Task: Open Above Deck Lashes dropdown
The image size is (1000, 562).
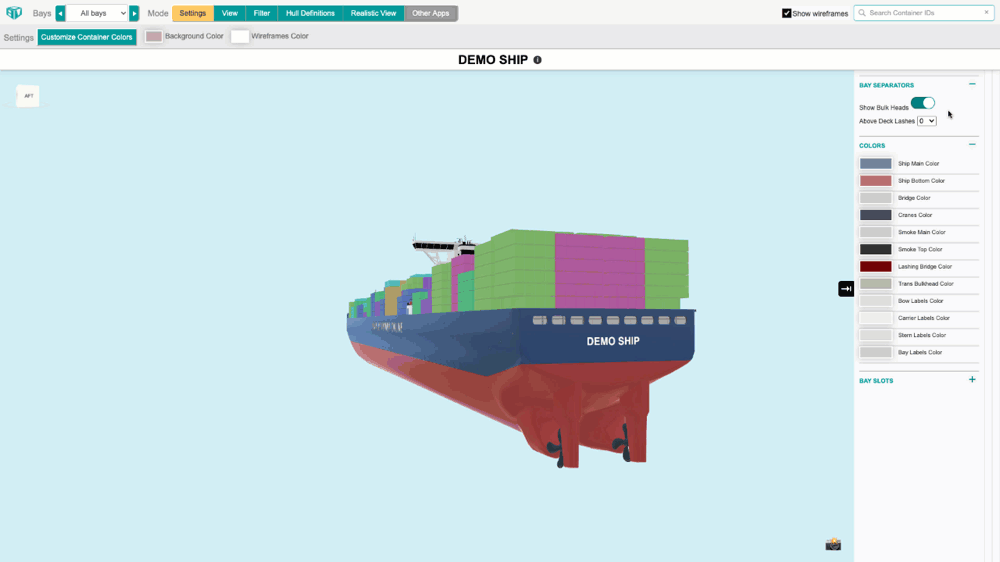Action: (x=927, y=121)
